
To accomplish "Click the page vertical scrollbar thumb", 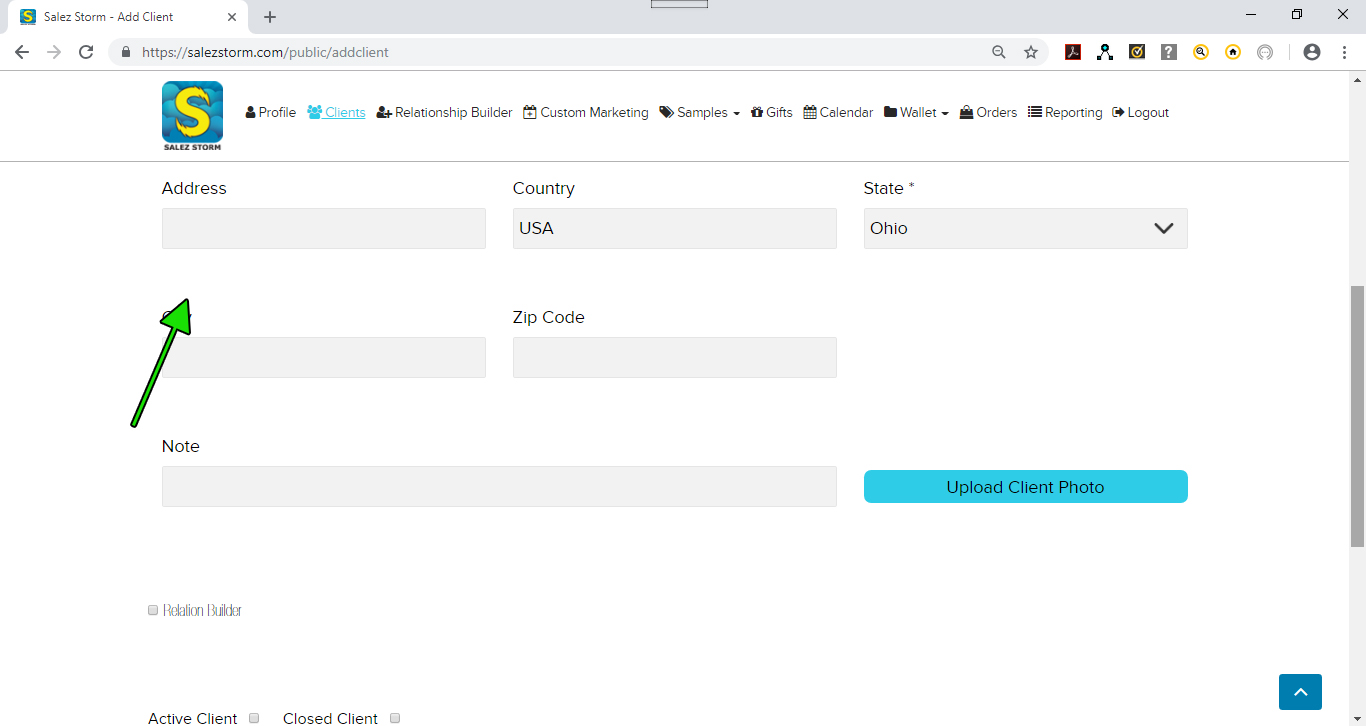I will point(1357,415).
